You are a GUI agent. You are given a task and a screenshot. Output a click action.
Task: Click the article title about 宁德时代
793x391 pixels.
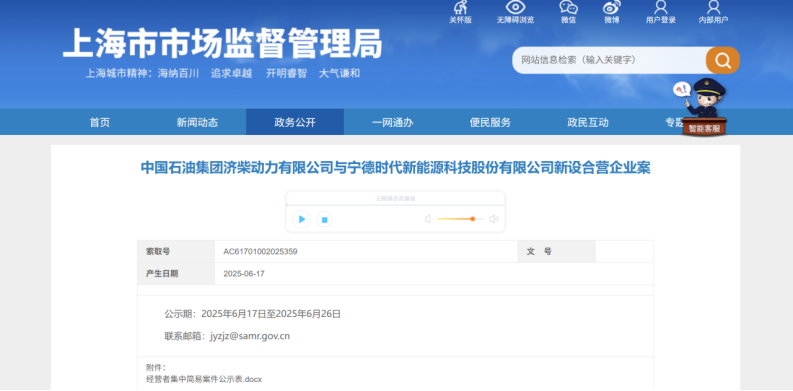tap(395, 167)
